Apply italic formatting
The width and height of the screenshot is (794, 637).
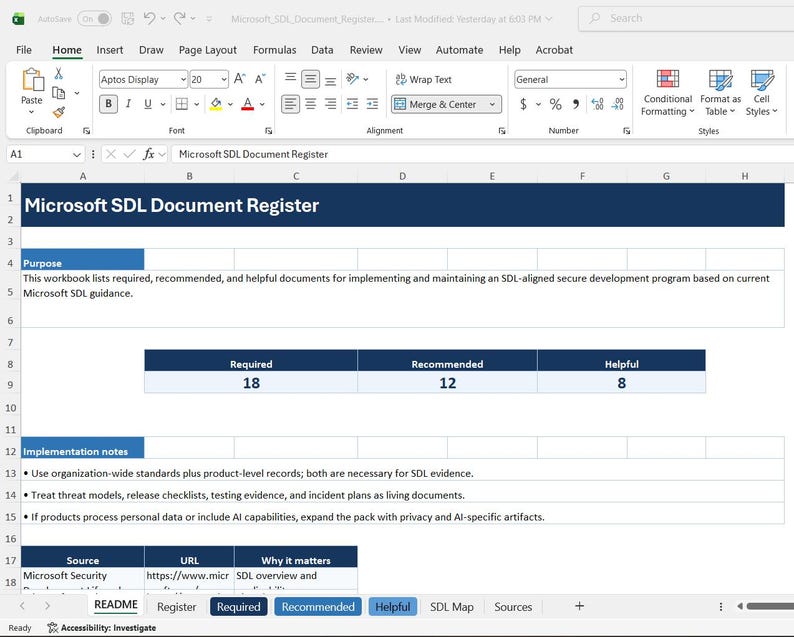click(128, 104)
